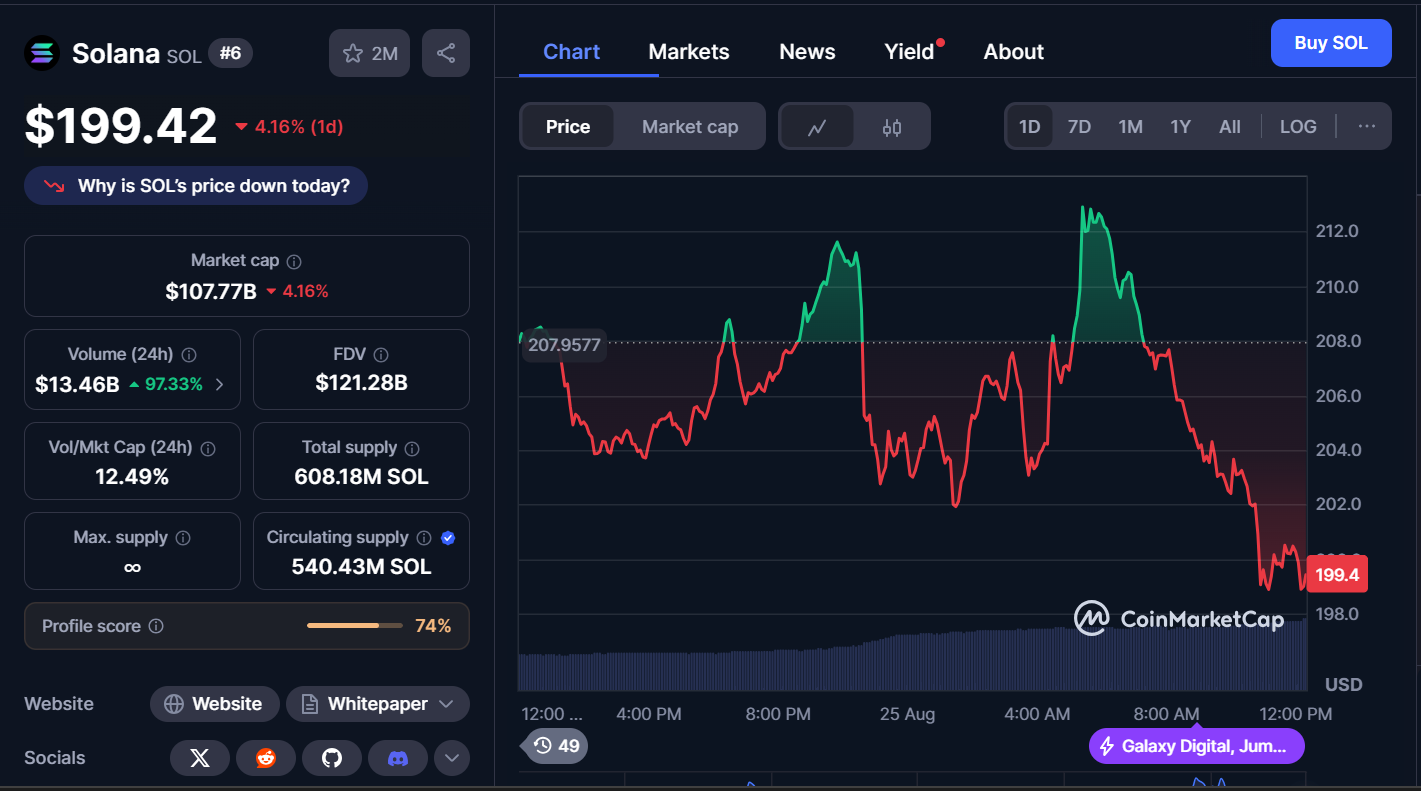Viewport: 1421px width, 791px height.
Task: Open the Chart tab
Action: click(x=571, y=52)
